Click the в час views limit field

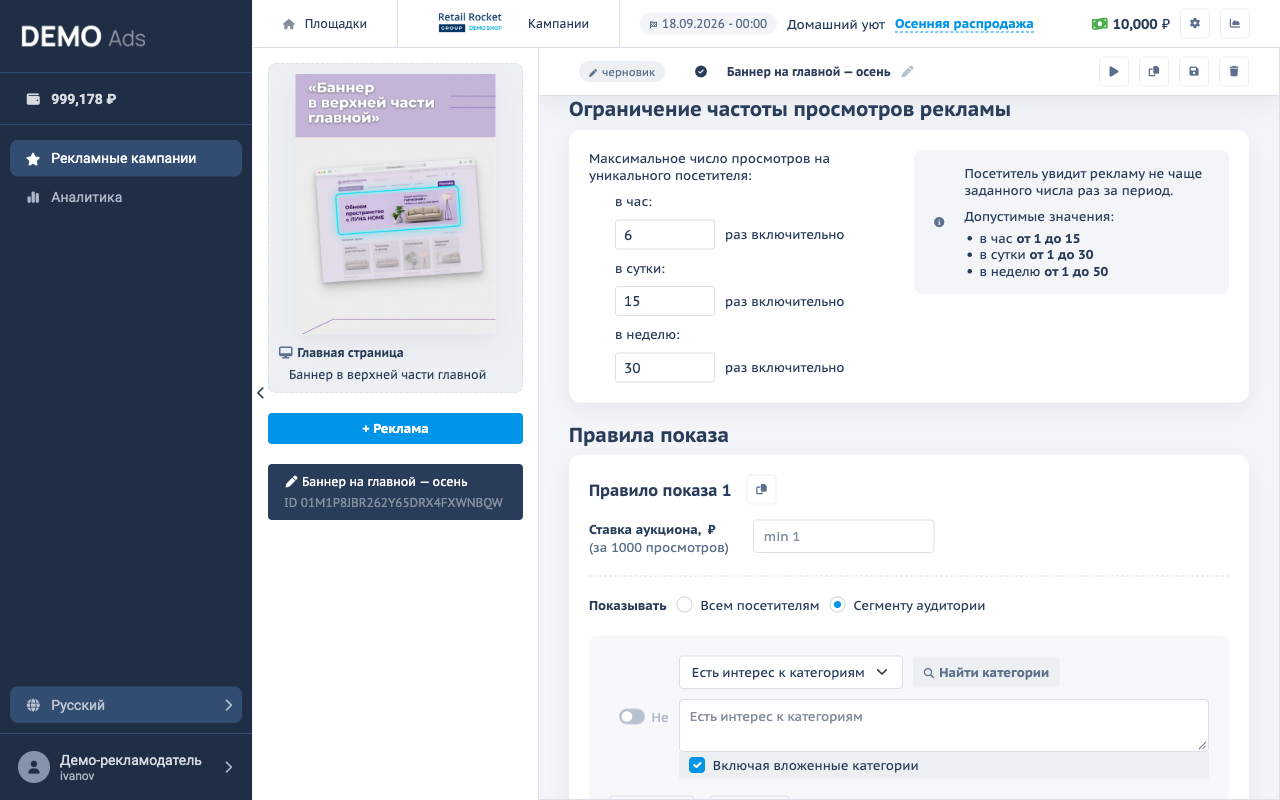pyautogui.click(x=665, y=235)
